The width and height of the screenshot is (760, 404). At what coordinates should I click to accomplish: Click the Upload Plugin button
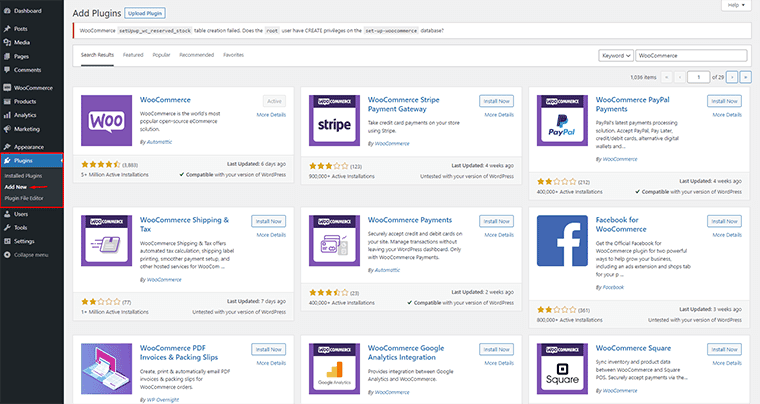tap(145, 13)
